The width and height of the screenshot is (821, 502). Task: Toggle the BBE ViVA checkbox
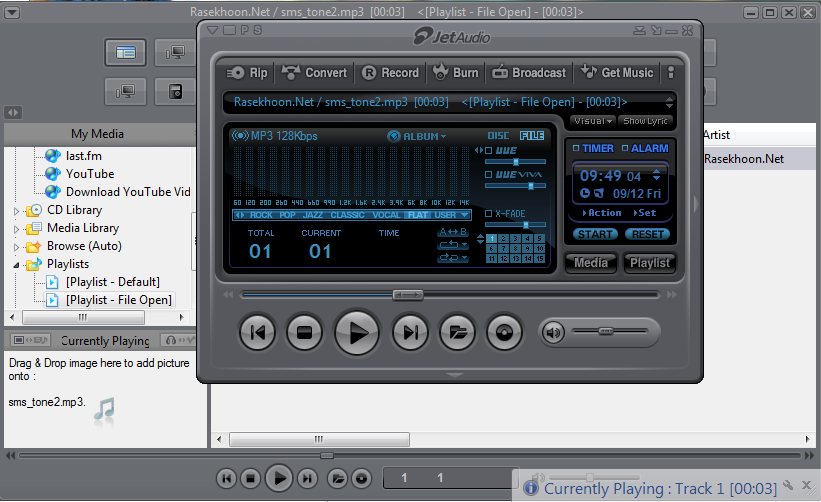(x=489, y=174)
